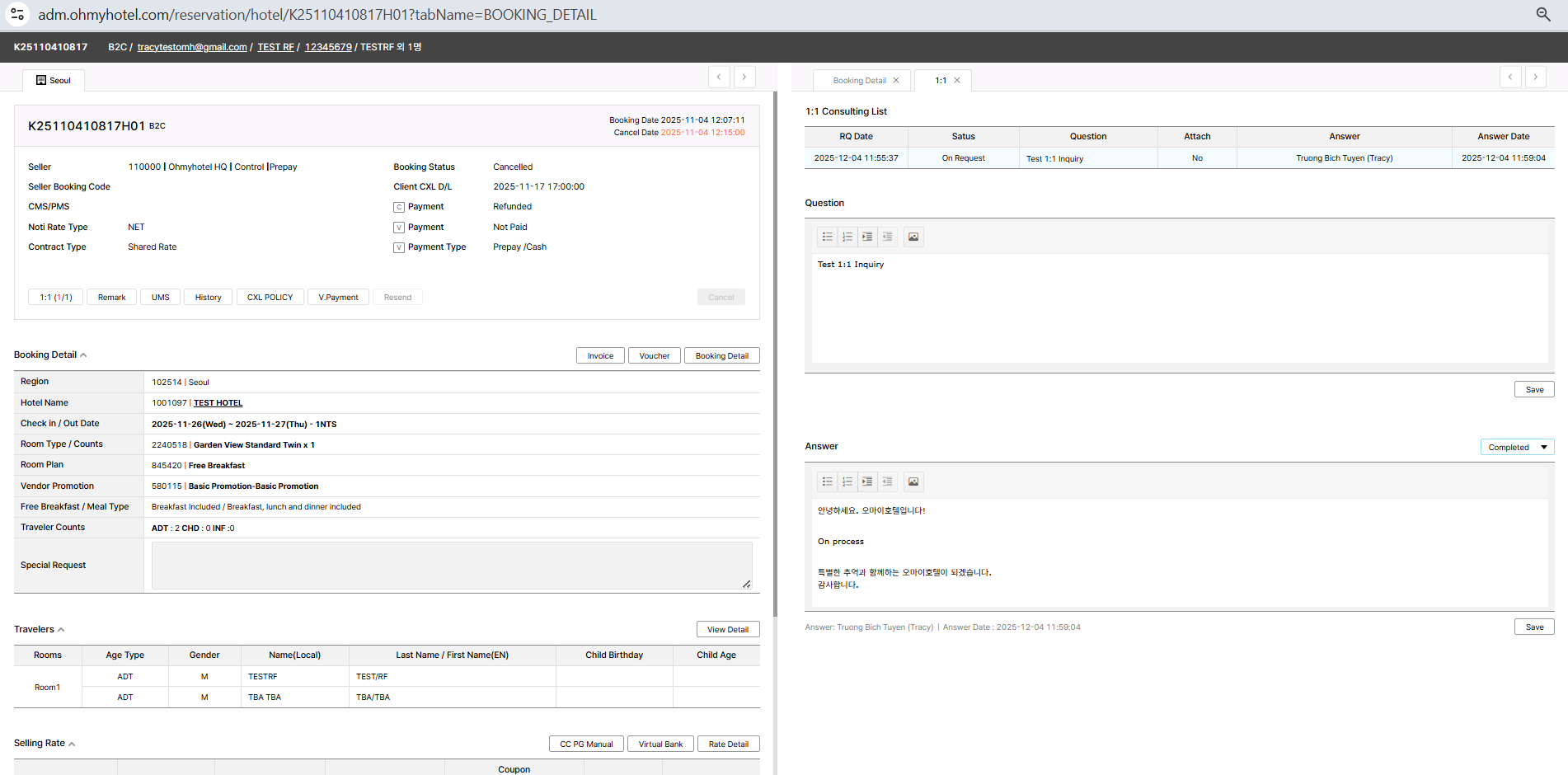
Task: Click inside the Special Request text area
Action: click(x=451, y=566)
